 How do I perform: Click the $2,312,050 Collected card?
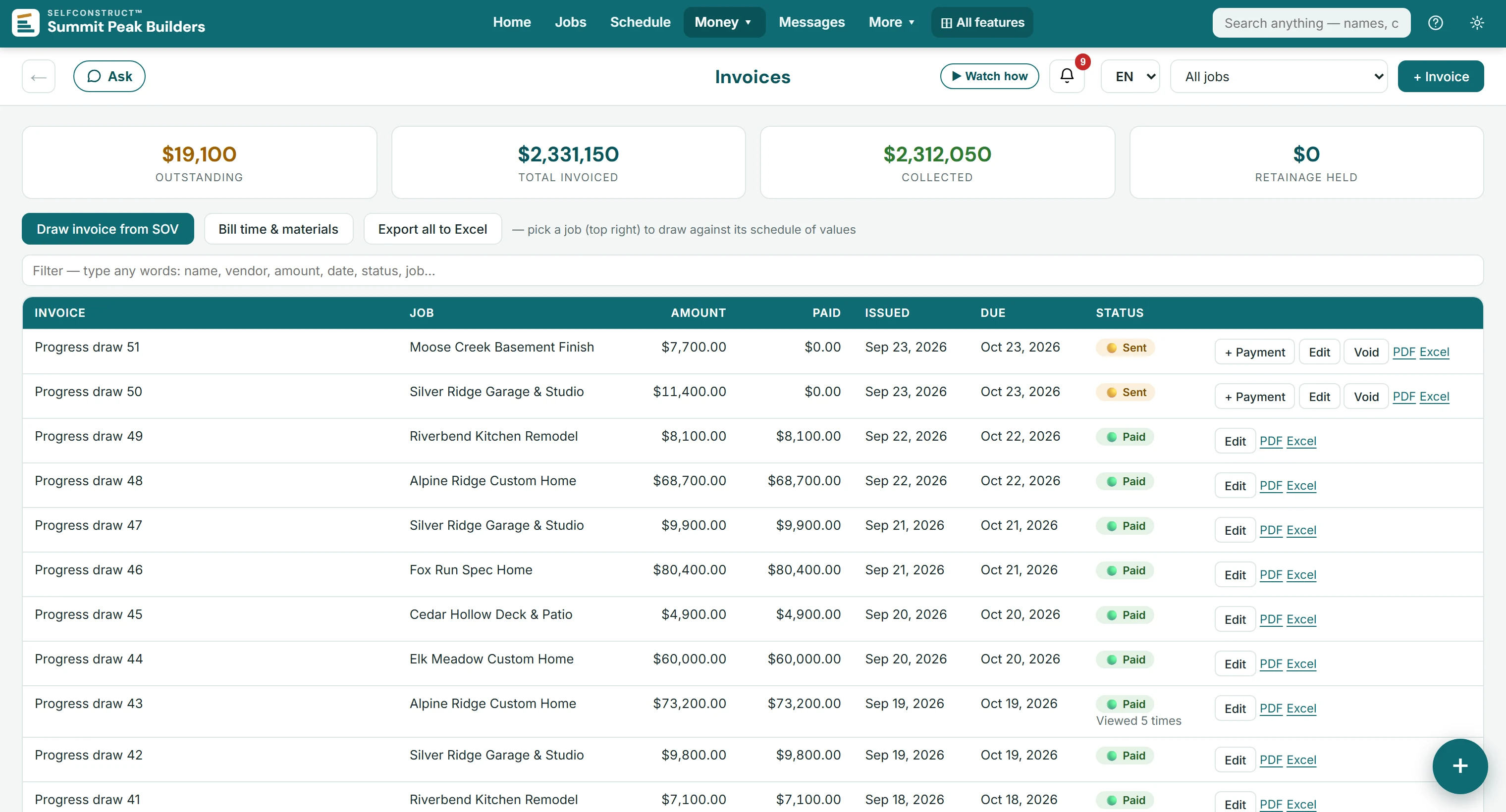[x=937, y=162]
